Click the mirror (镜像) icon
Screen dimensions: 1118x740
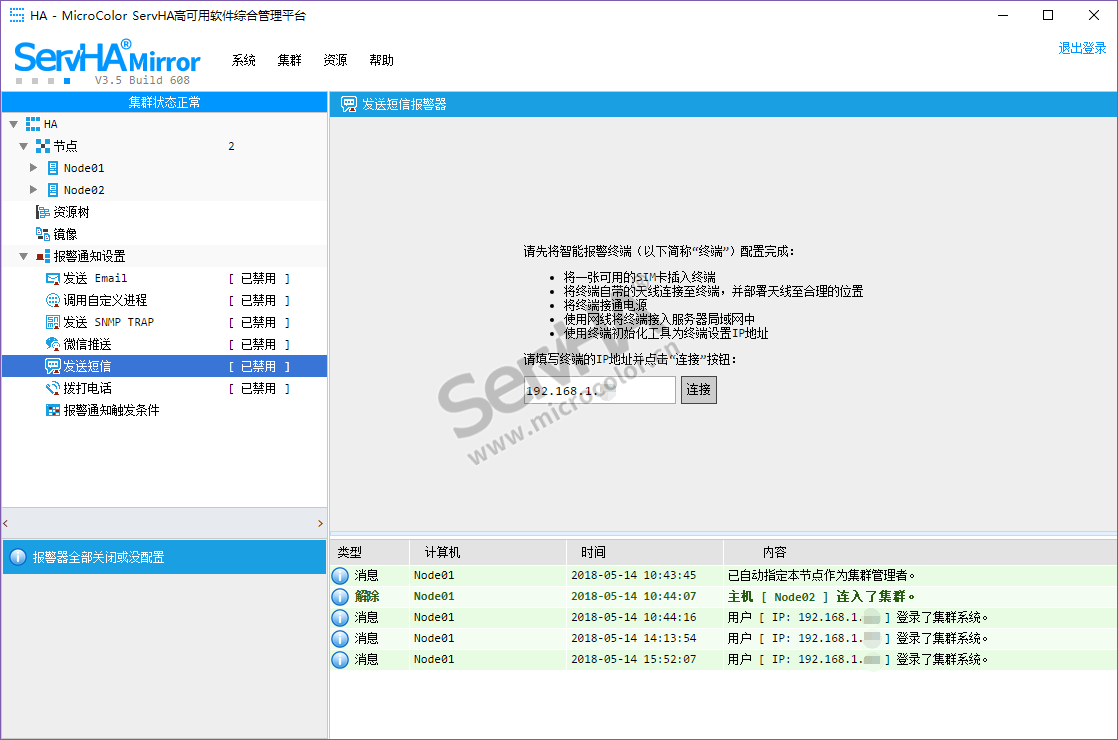click(43, 234)
